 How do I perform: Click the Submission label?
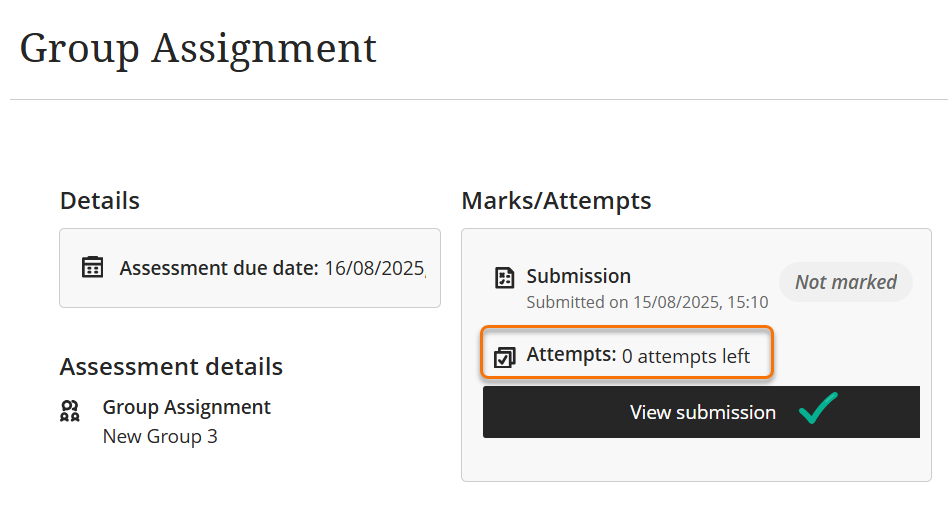578,276
